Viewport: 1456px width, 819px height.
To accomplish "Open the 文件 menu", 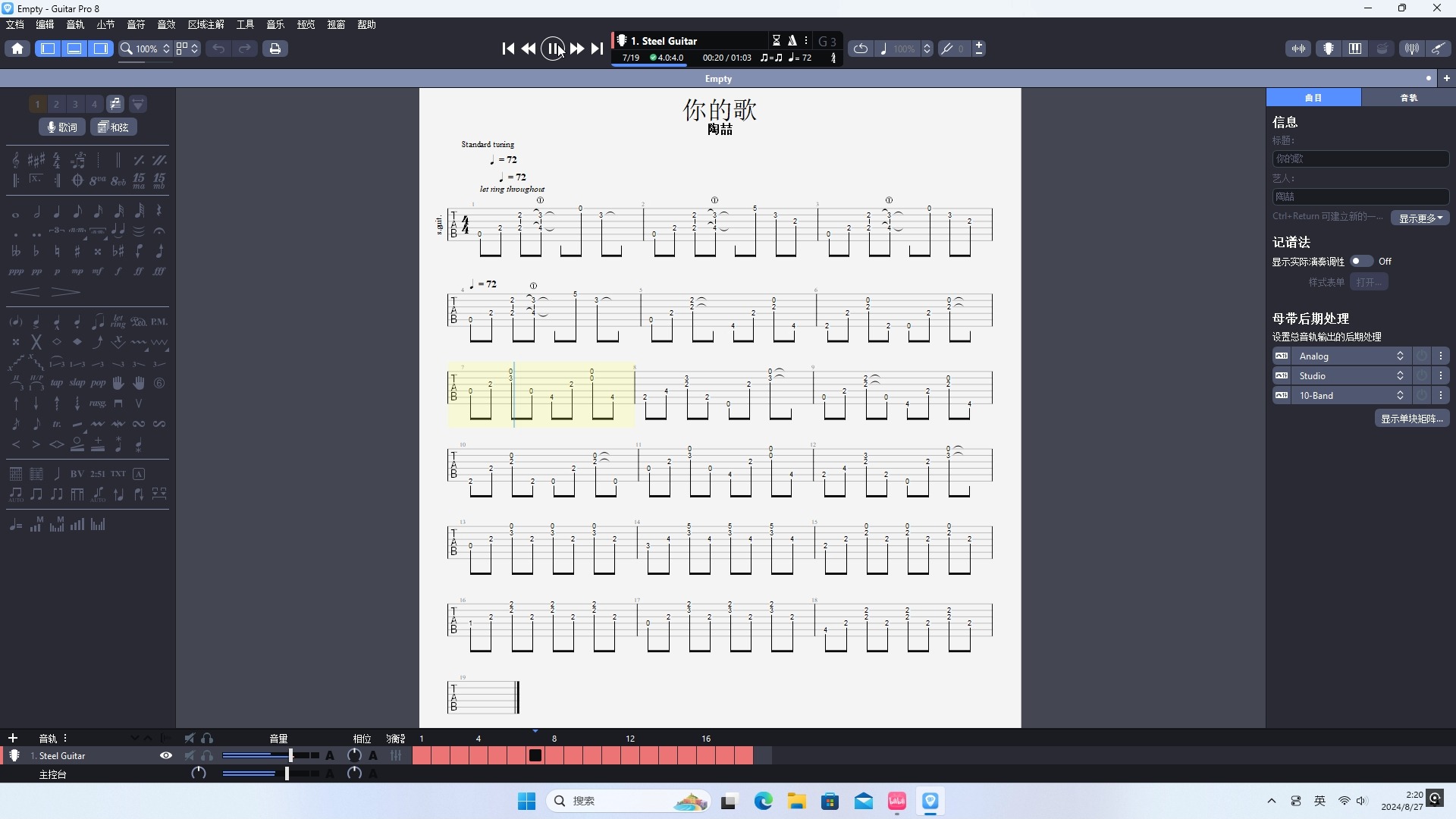I will click(15, 24).
